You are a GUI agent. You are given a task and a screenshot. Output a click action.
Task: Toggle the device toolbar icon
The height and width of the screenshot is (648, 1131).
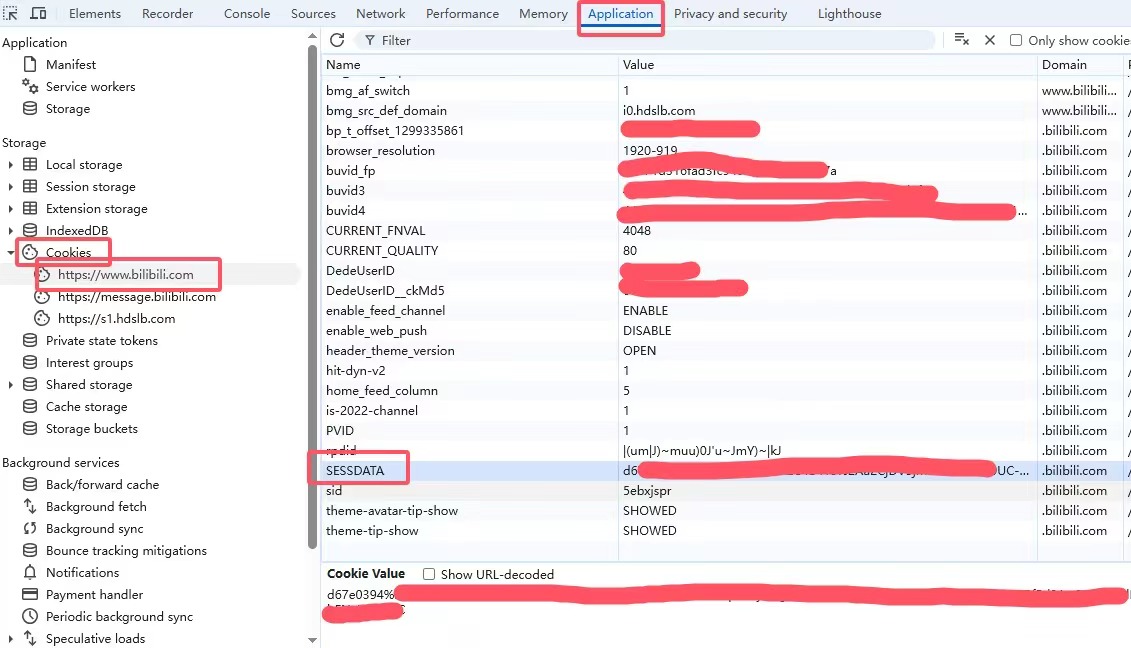coord(38,13)
